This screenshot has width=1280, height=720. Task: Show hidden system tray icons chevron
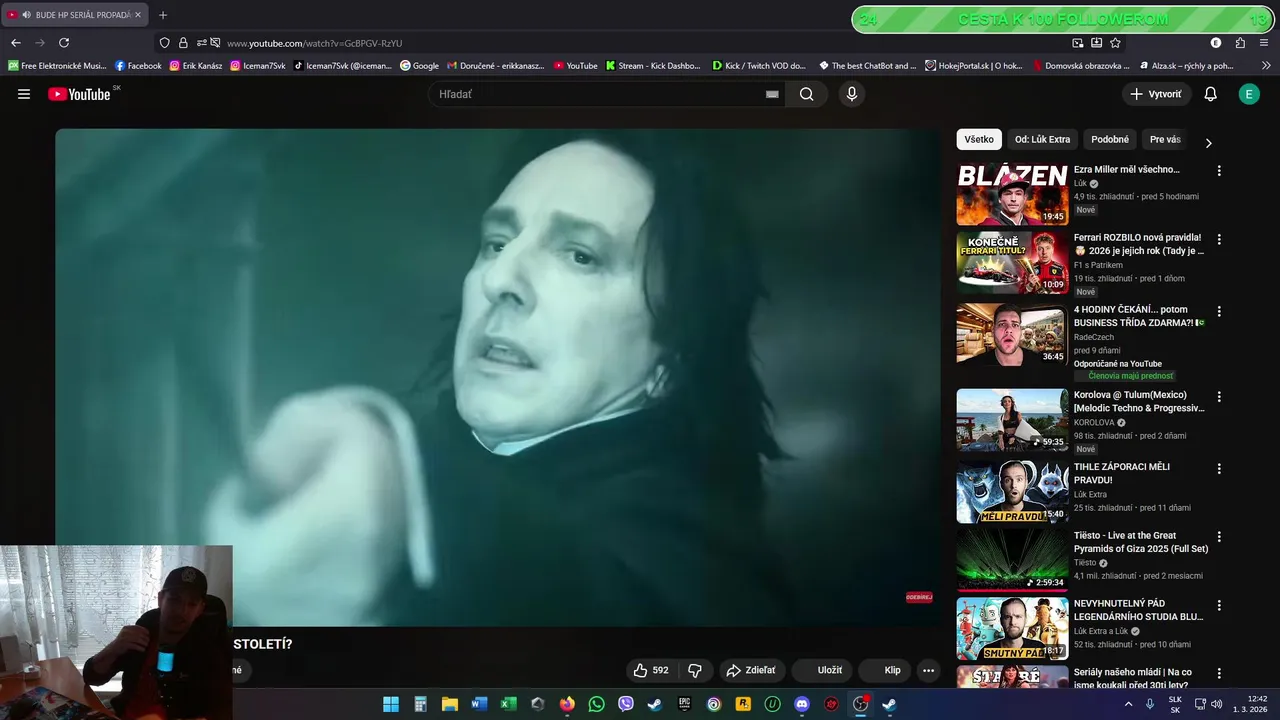tap(1129, 704)
